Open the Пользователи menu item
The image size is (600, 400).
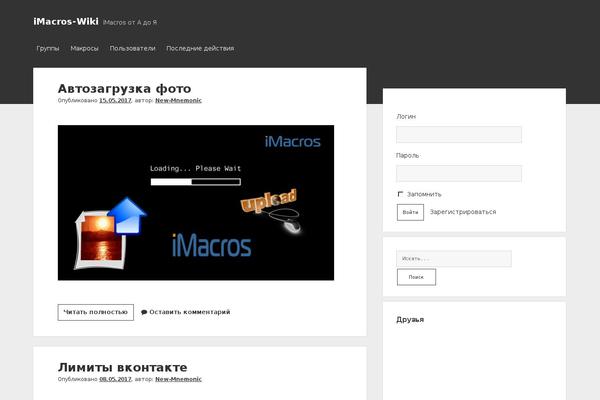tap(132, 49)
